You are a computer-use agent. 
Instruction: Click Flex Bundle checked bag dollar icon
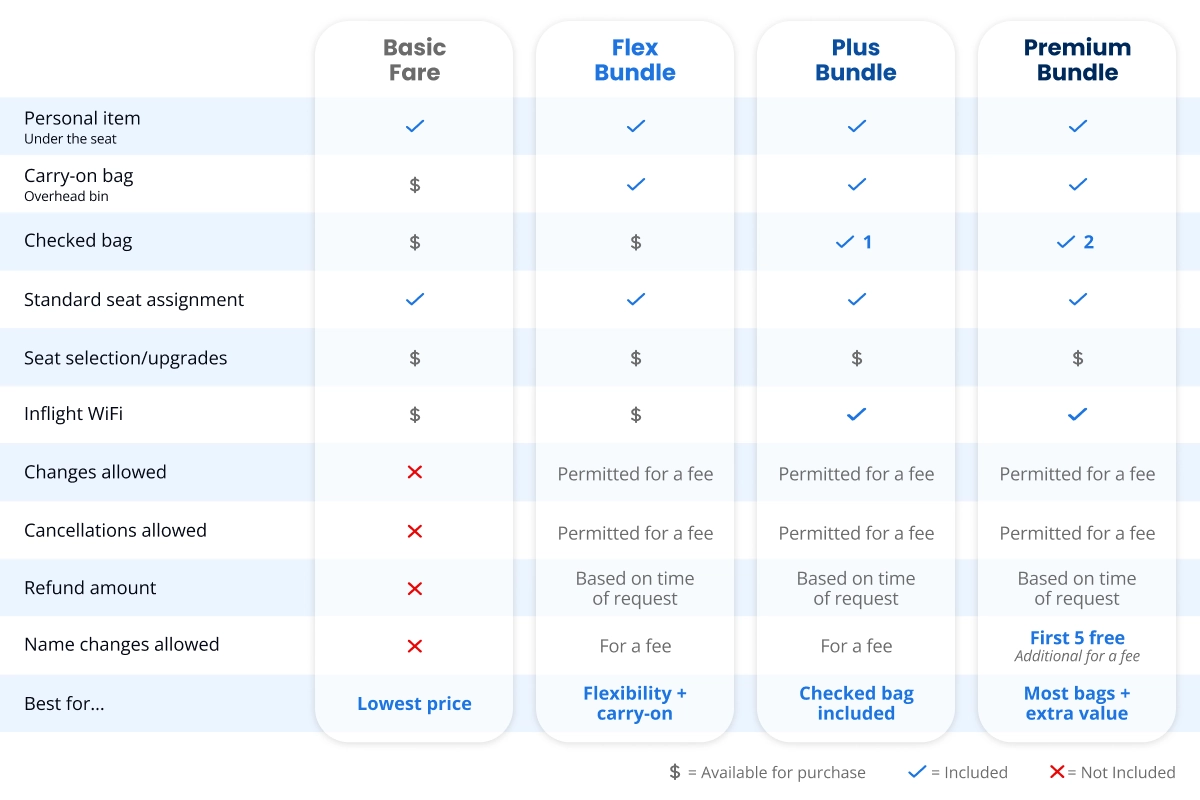(635, 242)
